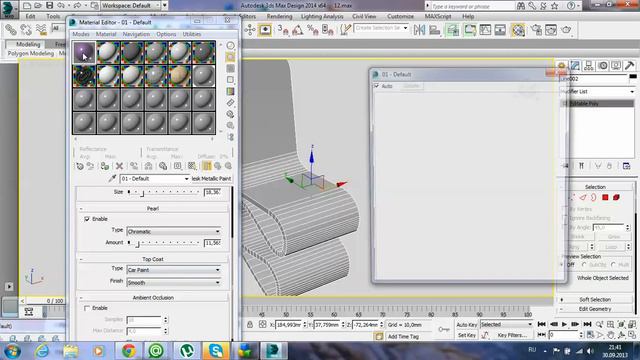The height and width of the screenshot is (360, 640).
Task: Click Auto Key button
Action: tap(467, 325)
